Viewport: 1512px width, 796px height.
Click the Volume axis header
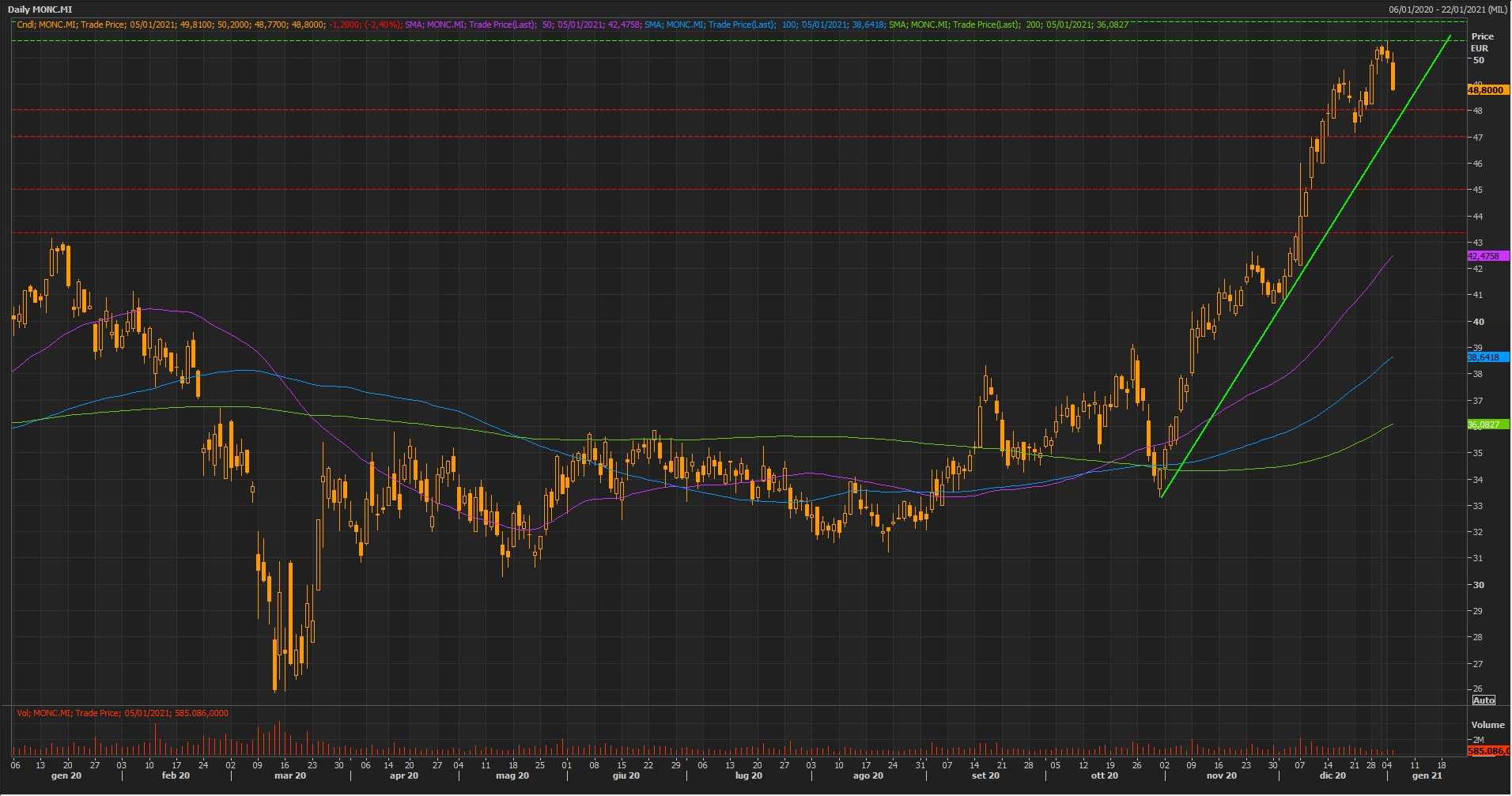coord(1487,725)
